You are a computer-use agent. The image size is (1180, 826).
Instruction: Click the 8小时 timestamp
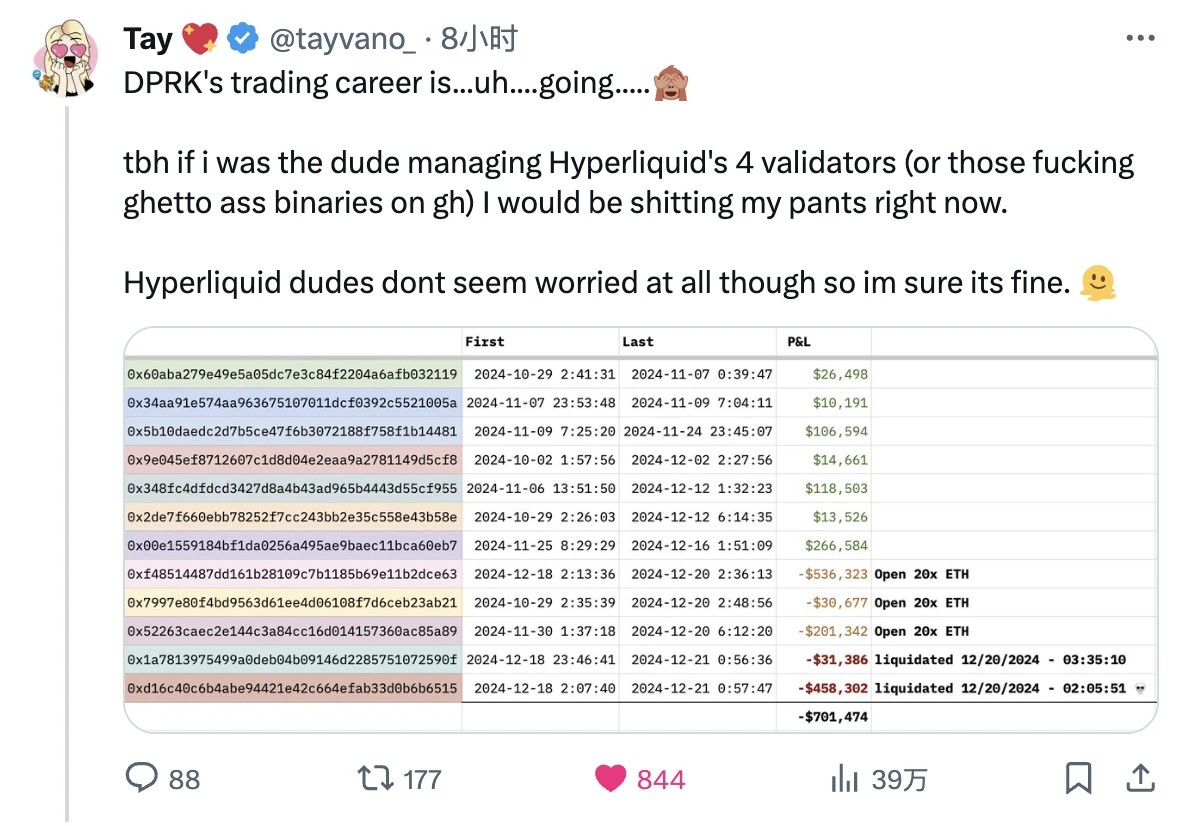[479, 40]
